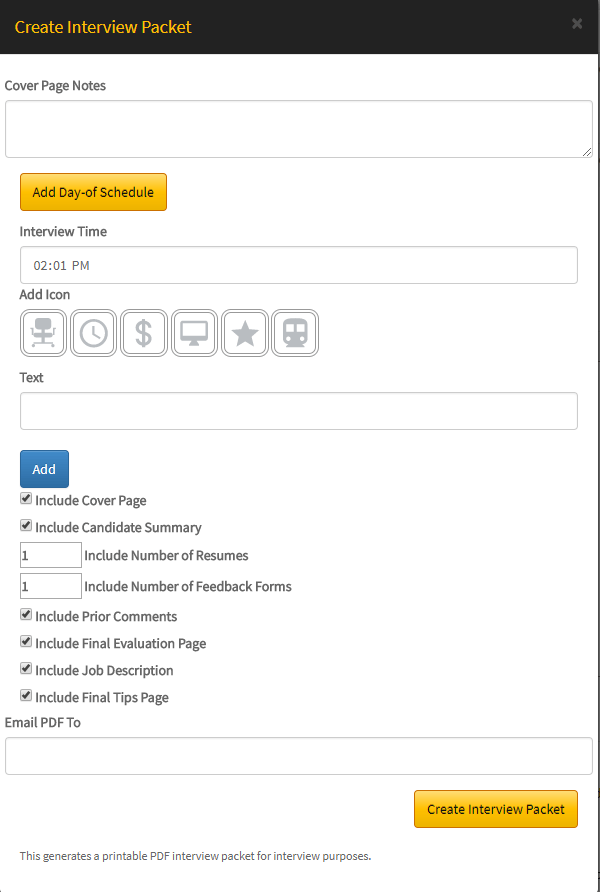600x892 pixels.
Task: Select the office chair icon
Action: pyautogui.click(x=44, y=333)
